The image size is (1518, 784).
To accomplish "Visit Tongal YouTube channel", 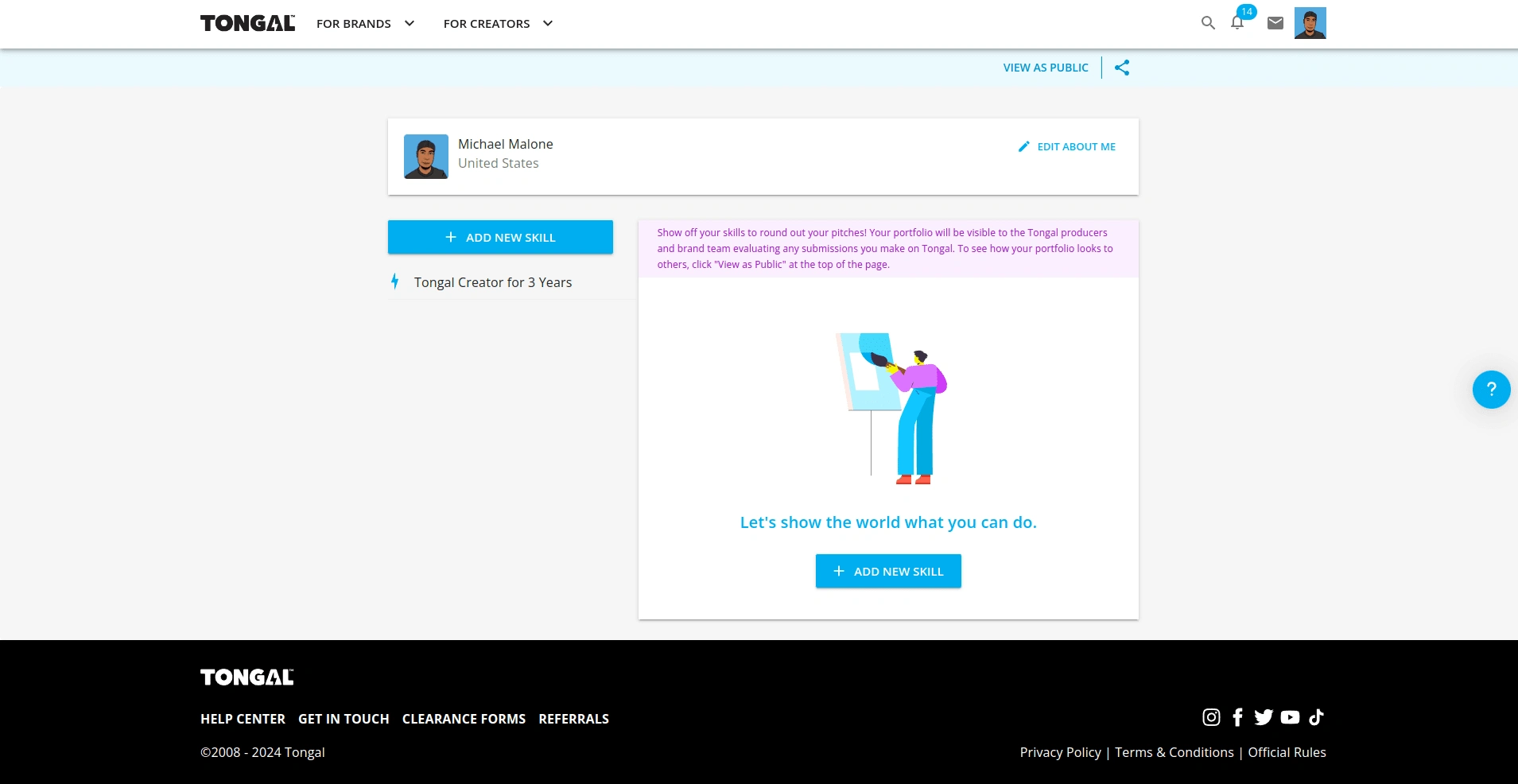I will (x=1290, y=717).
